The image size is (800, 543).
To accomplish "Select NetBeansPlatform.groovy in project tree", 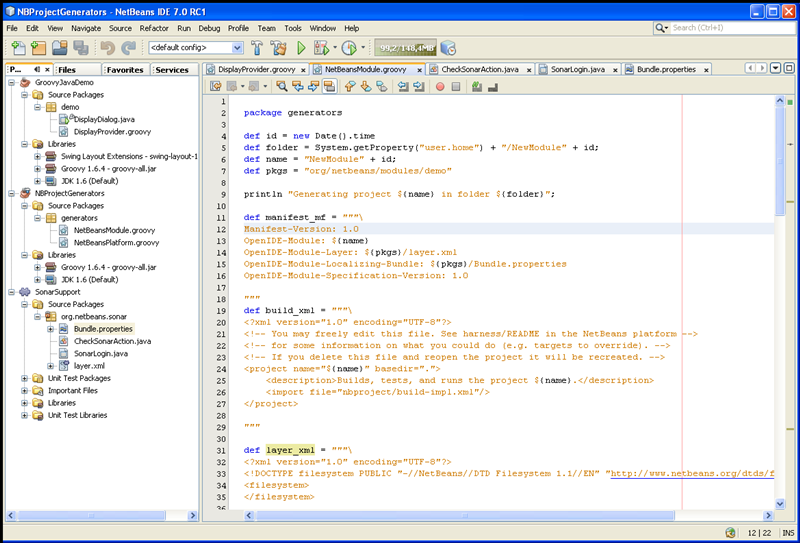I will pyautogui.click(x=116, y=242).
